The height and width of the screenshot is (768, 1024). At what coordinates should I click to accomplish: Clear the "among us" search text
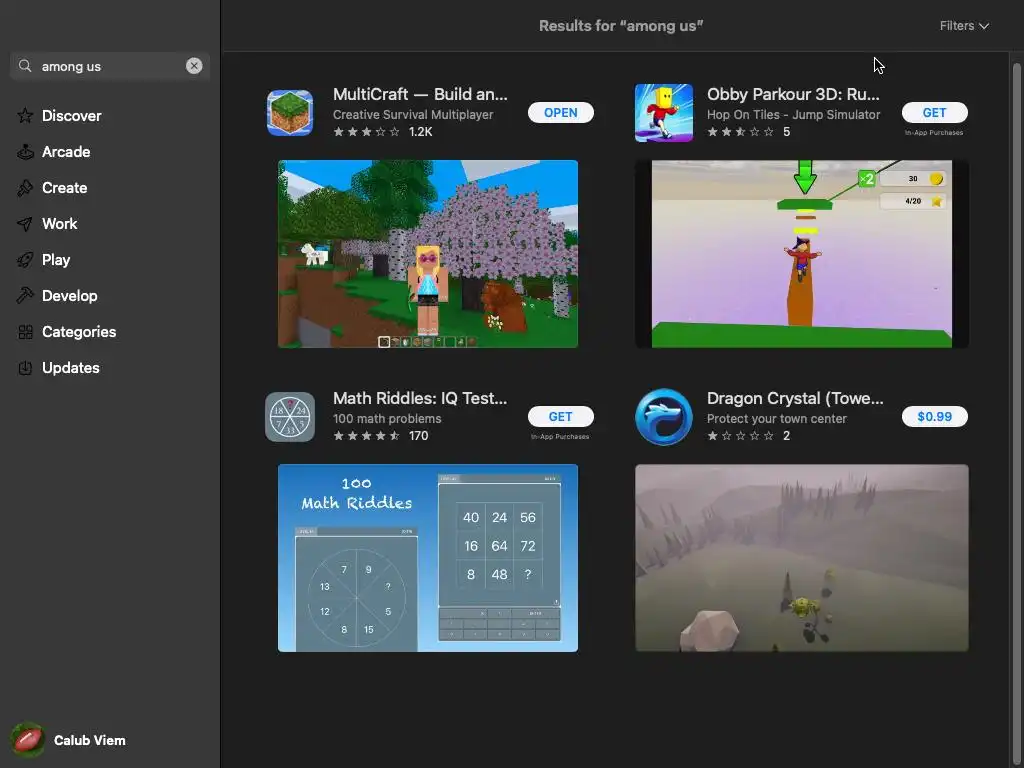[194, 66]
